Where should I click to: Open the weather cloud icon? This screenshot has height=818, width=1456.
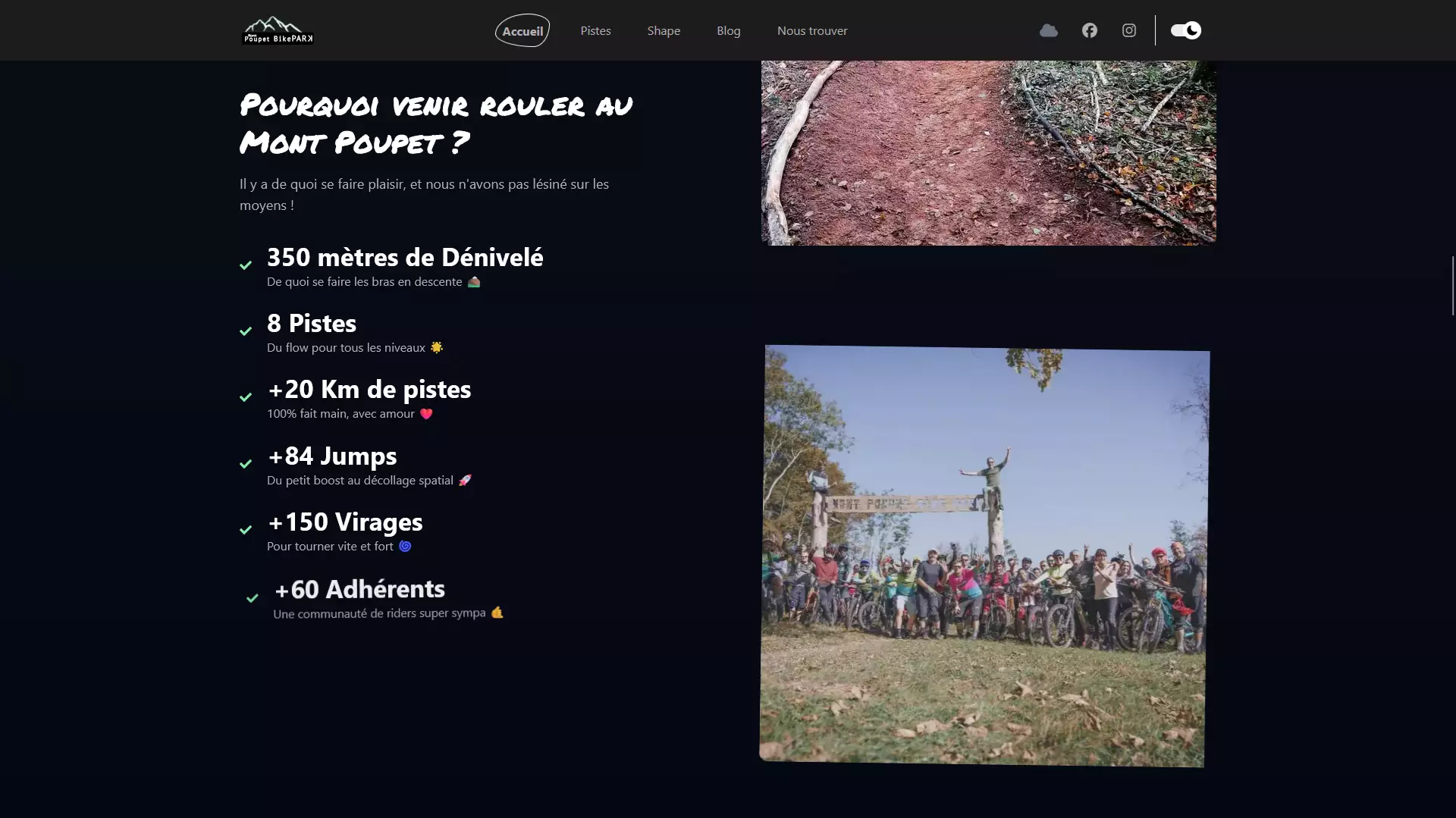coord(1049,30)
